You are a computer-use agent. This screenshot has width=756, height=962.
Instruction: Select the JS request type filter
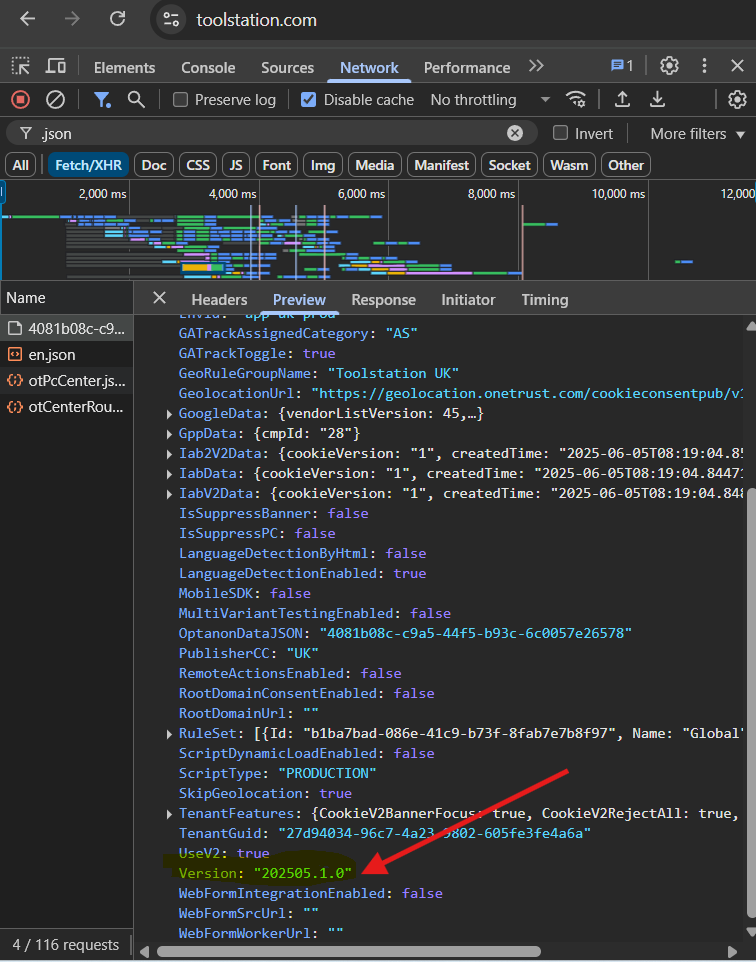click(x=234, y=165)
